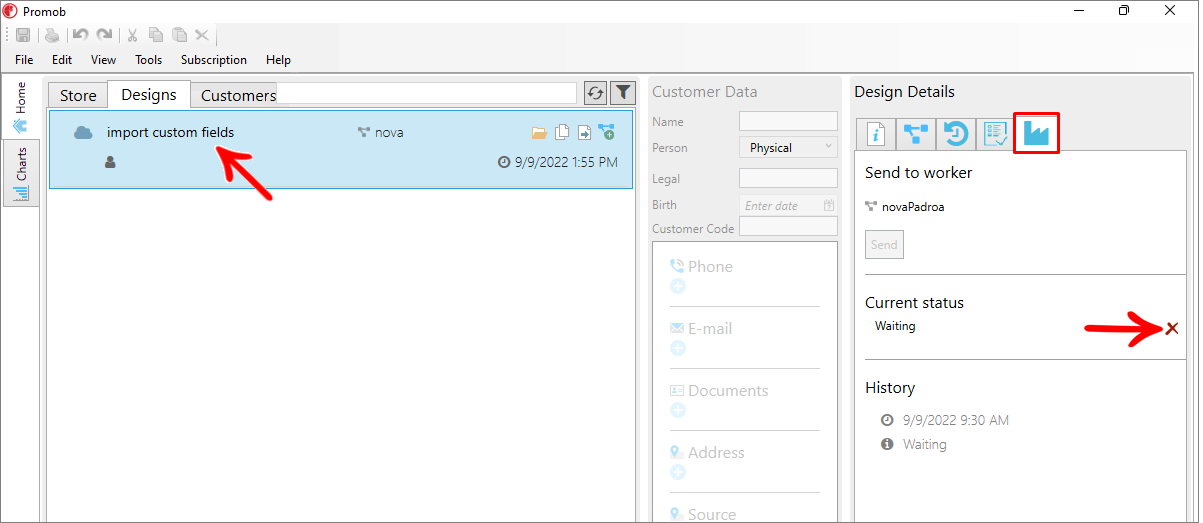Viewport: 1203px width, 523px height.
Task: Click the Send to worker heading
Action: tap(918, 172)
